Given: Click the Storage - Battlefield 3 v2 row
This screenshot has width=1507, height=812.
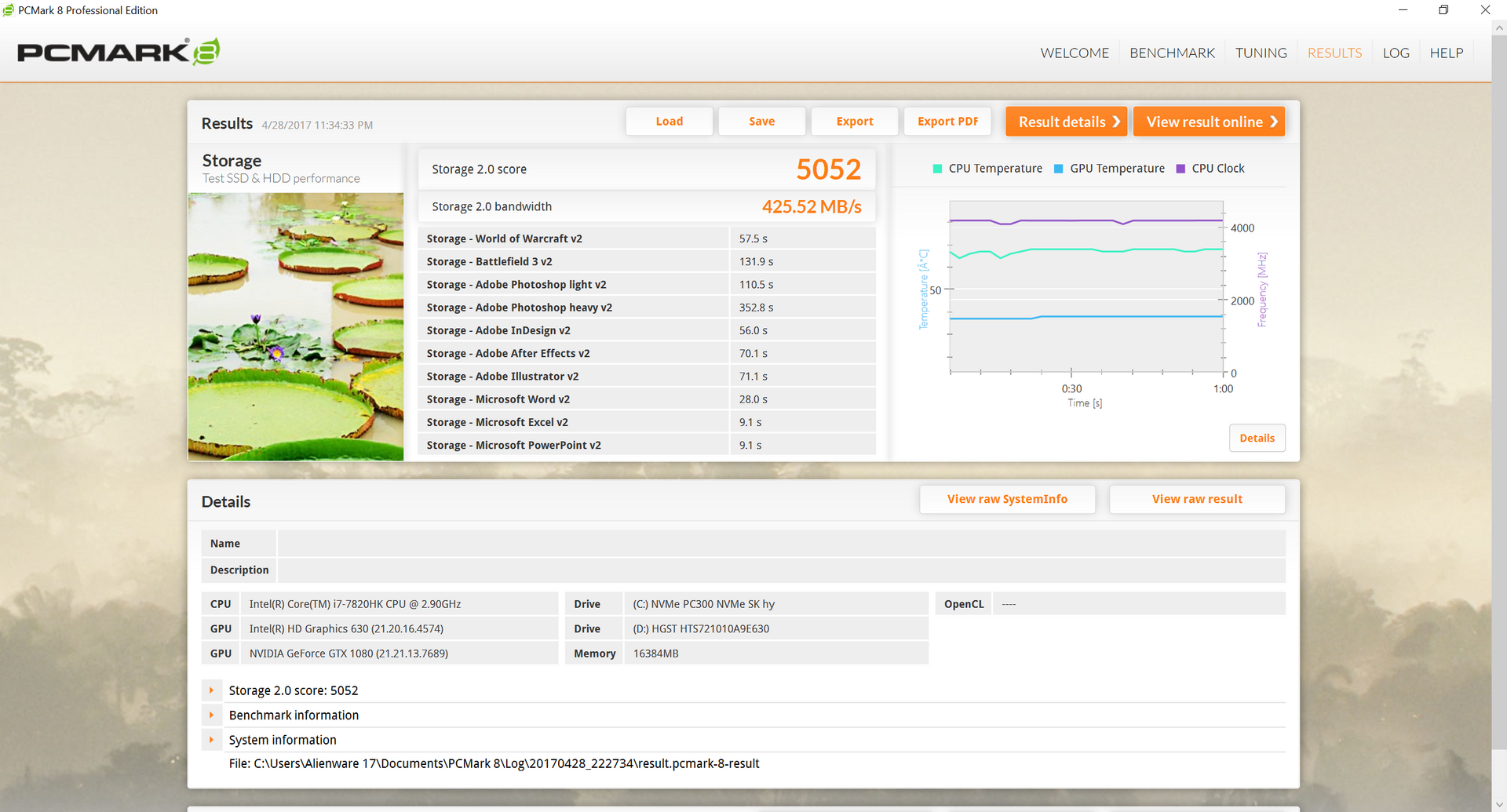Looking at the screenshot, I should pos(647,261).
